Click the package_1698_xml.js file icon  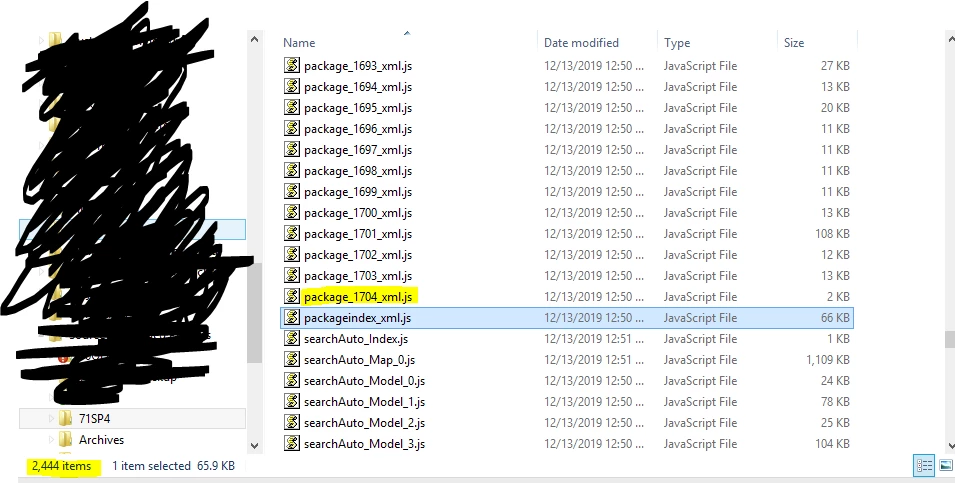(292, 171)
